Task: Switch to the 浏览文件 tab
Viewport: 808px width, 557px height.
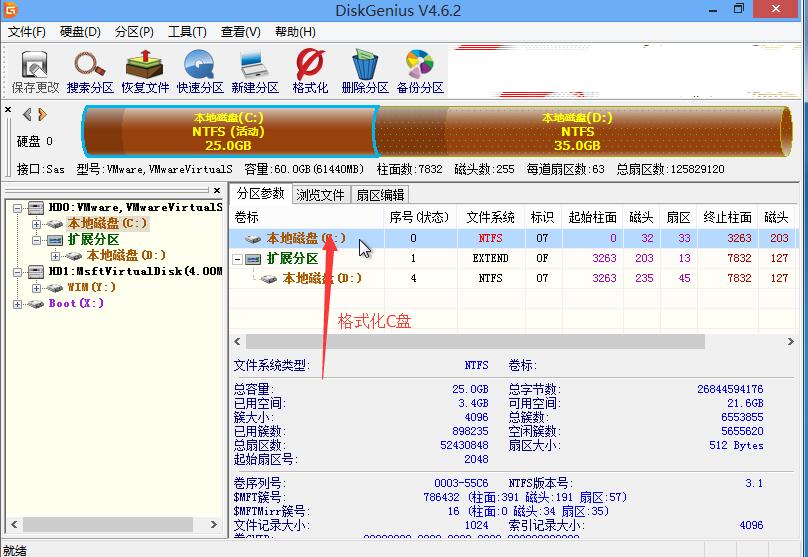Action: coord(320,195)
